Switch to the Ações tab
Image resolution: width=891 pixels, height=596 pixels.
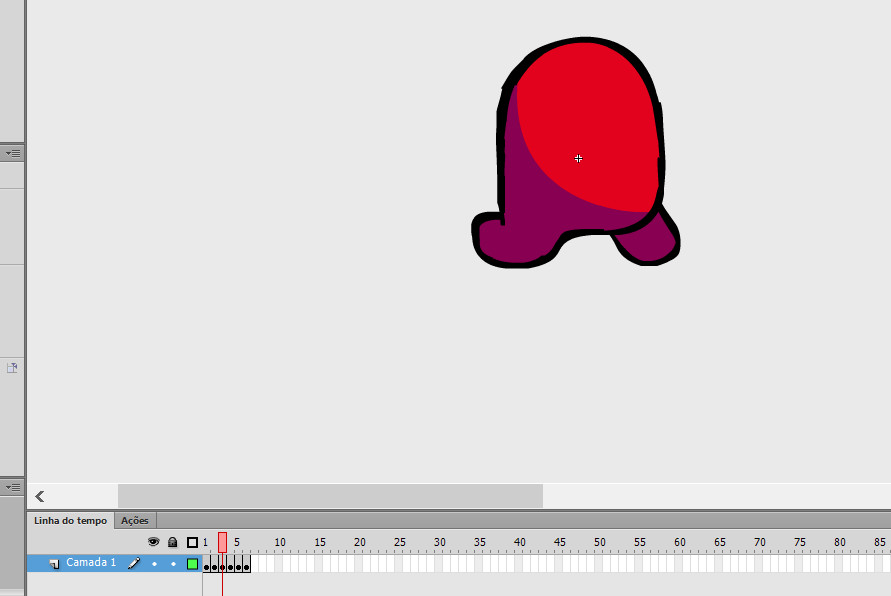point(134,520)
